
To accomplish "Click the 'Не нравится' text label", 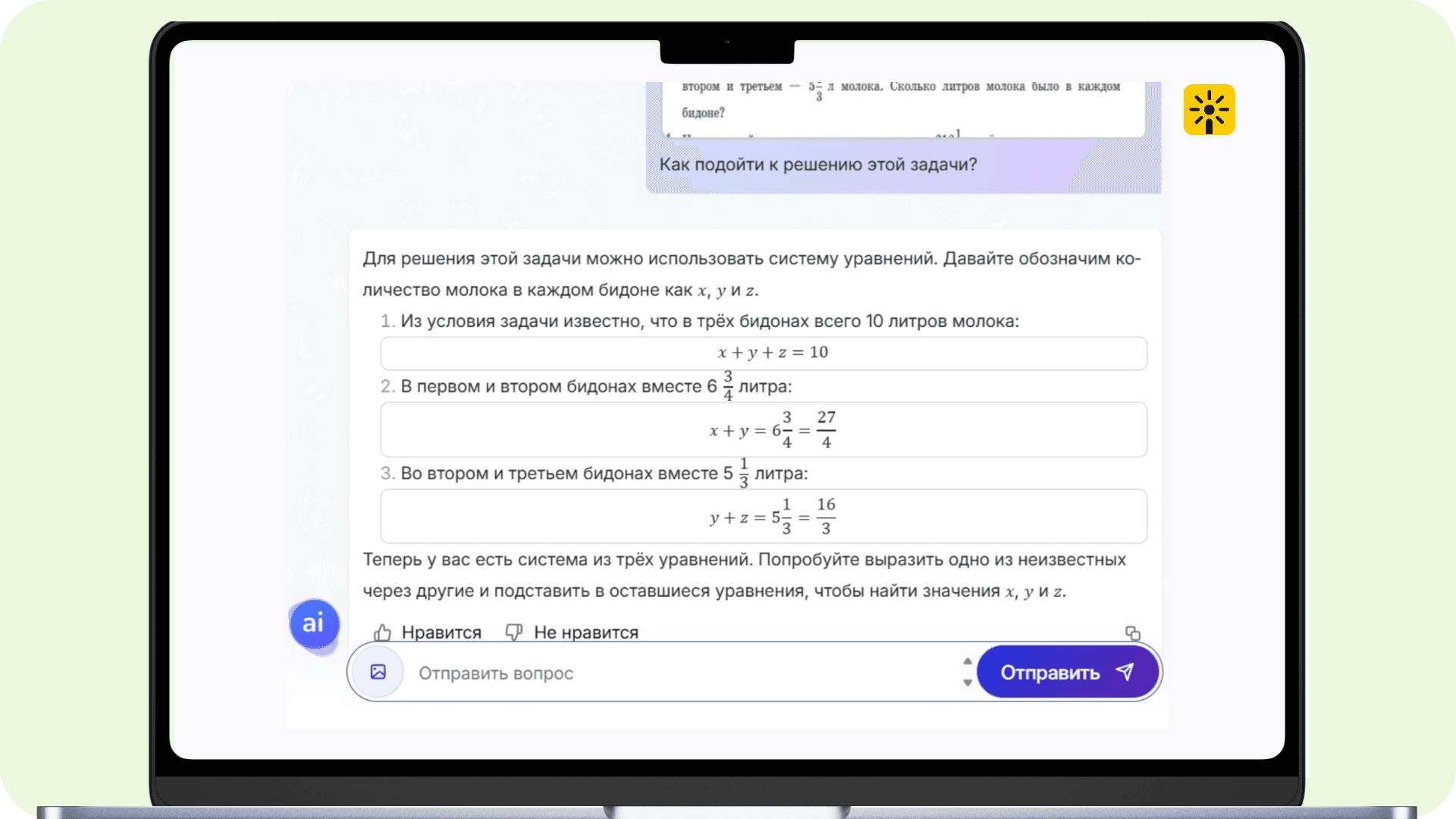I will [586, 632].
